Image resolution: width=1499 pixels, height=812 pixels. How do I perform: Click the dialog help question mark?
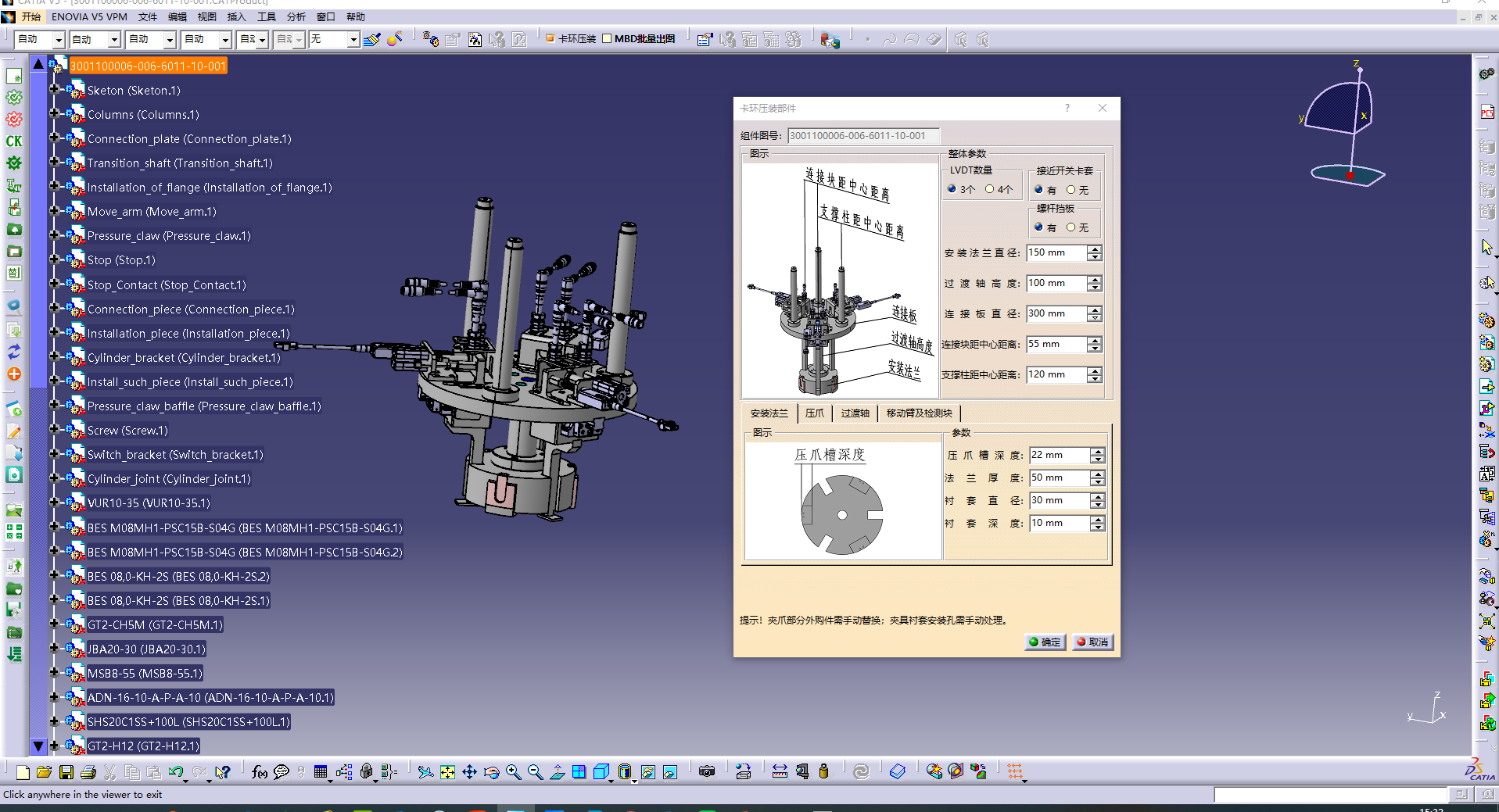[x=1067, y=108]
